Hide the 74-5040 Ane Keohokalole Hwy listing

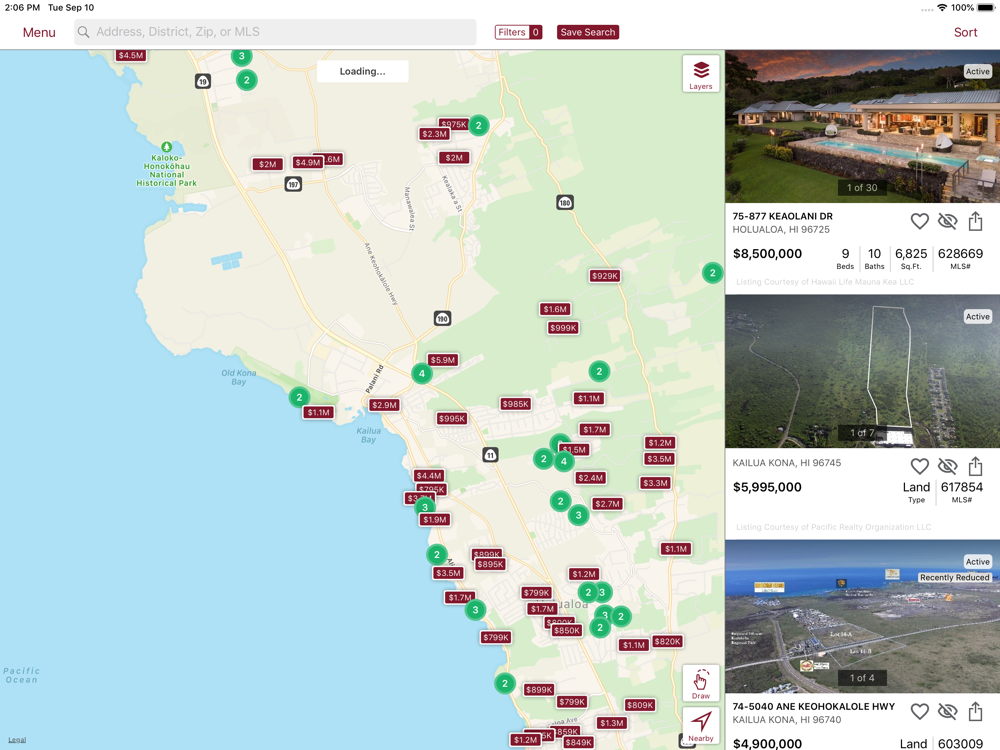[948, 711]
